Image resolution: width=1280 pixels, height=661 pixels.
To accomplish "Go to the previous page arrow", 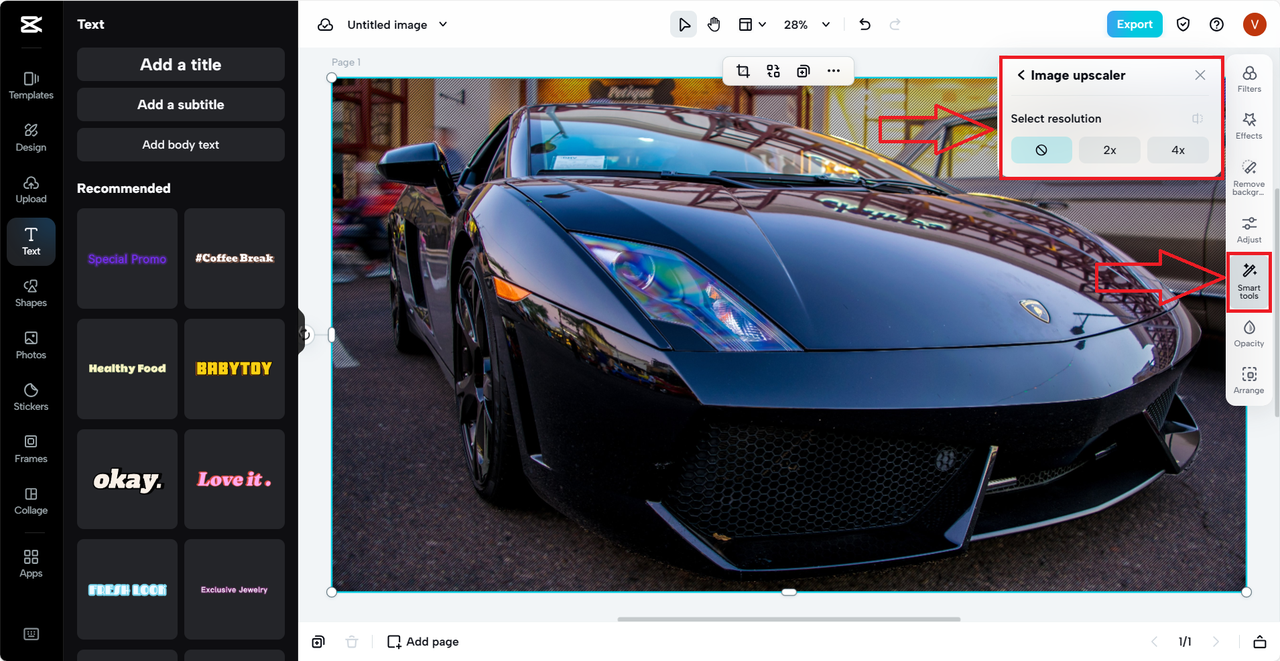I will [x=1154, y=642].
